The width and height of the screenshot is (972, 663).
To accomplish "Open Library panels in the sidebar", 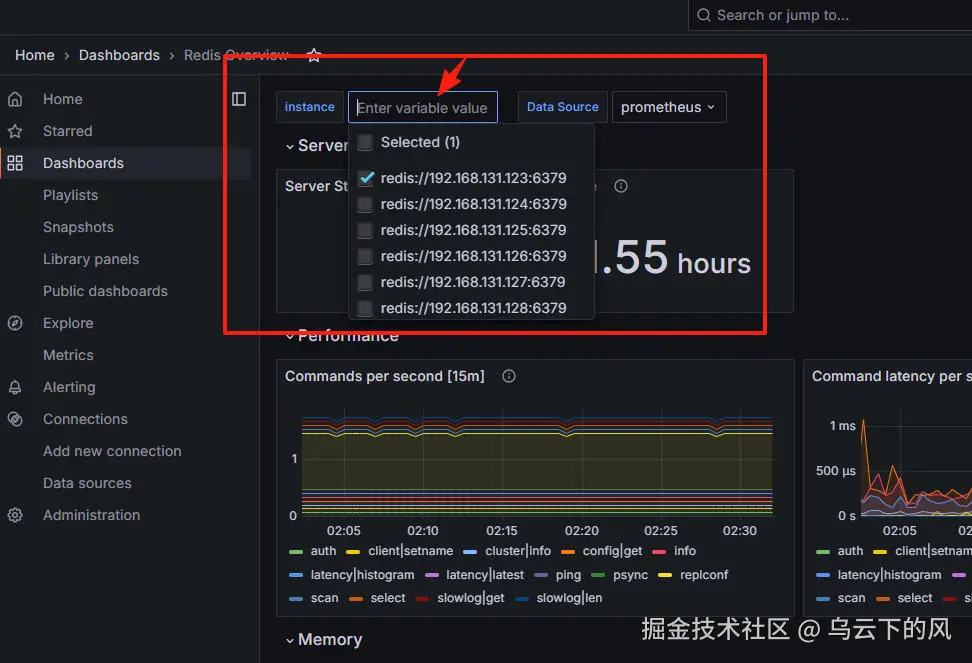I will (91, 259).
